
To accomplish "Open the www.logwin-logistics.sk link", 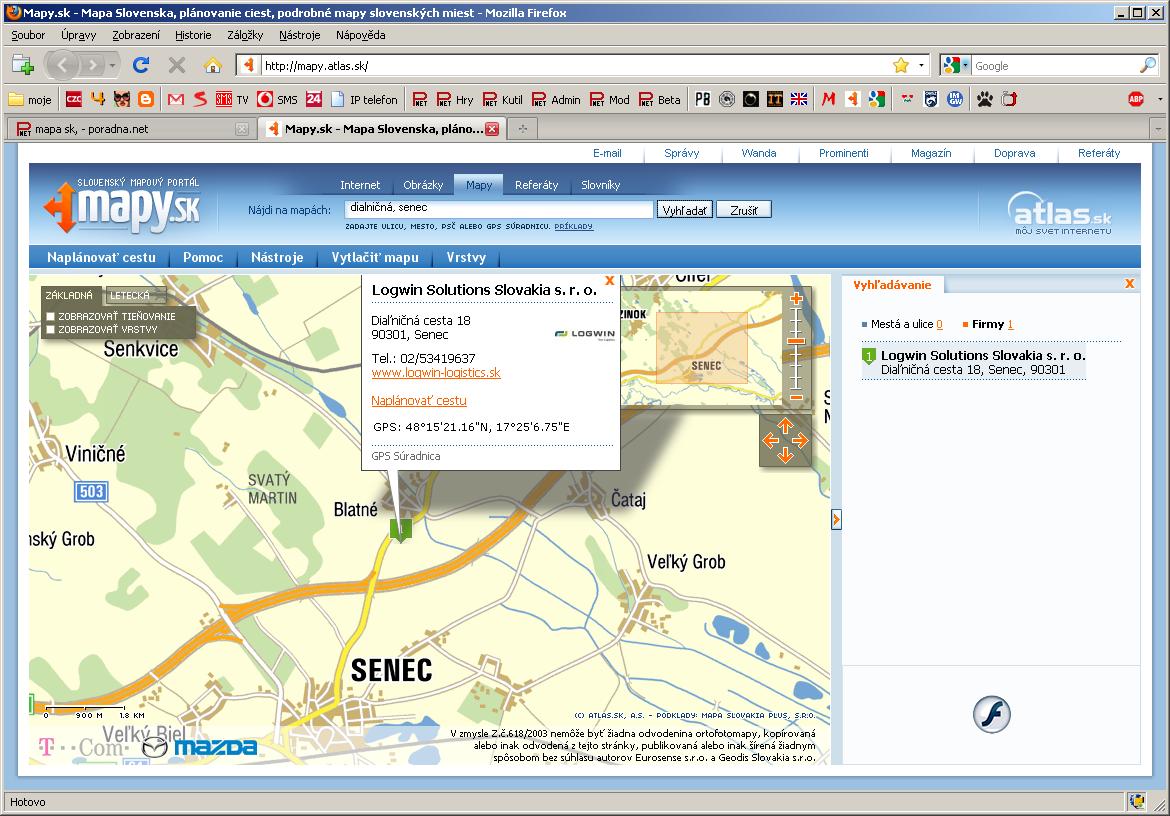I will tap(435, 373).
